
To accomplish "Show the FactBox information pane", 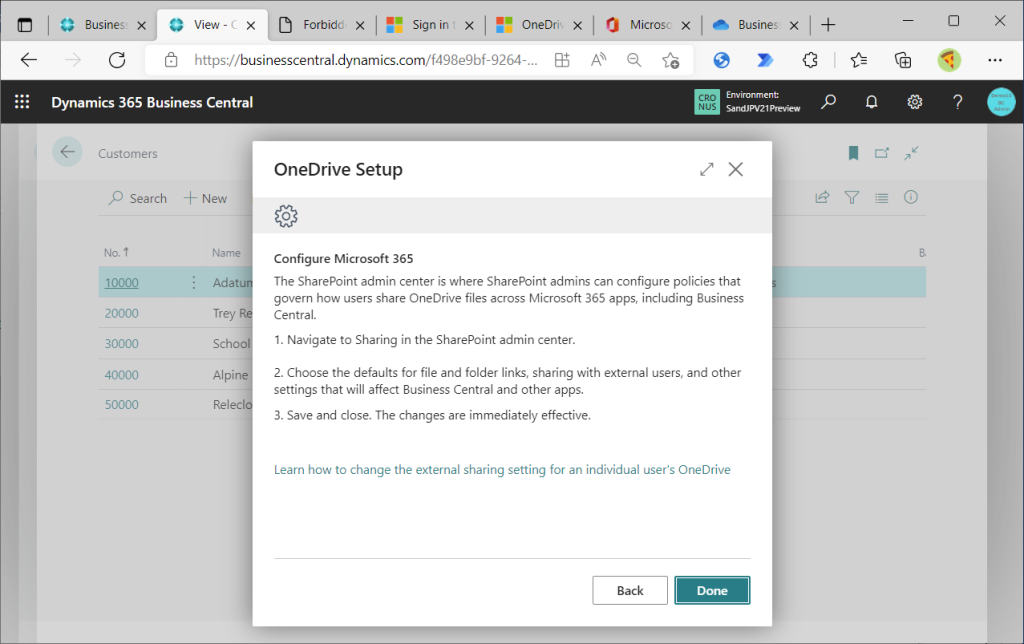I will [x=911, y=197].
